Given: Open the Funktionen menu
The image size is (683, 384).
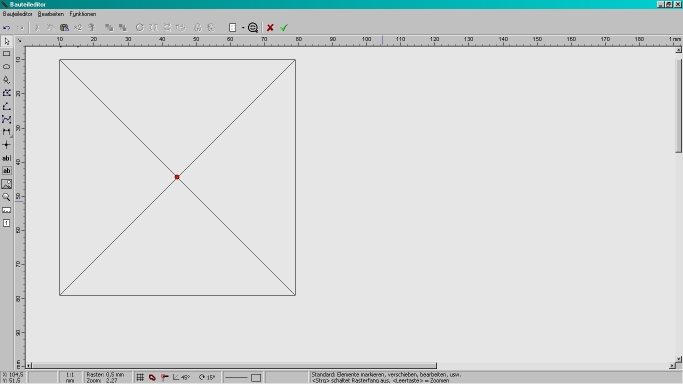Looking at the screenshot, I should 83,14.
